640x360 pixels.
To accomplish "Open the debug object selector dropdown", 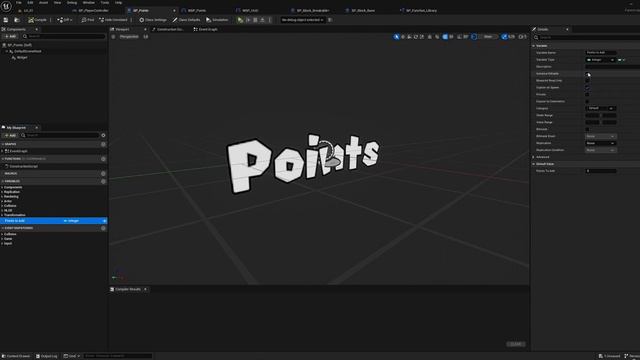I will tap(302, 20).
